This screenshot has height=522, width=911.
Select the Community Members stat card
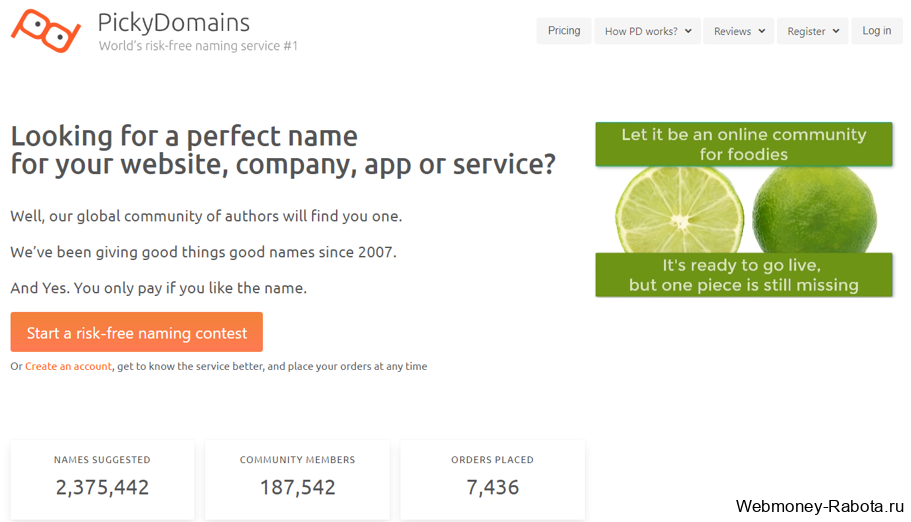tap(297, 480)
